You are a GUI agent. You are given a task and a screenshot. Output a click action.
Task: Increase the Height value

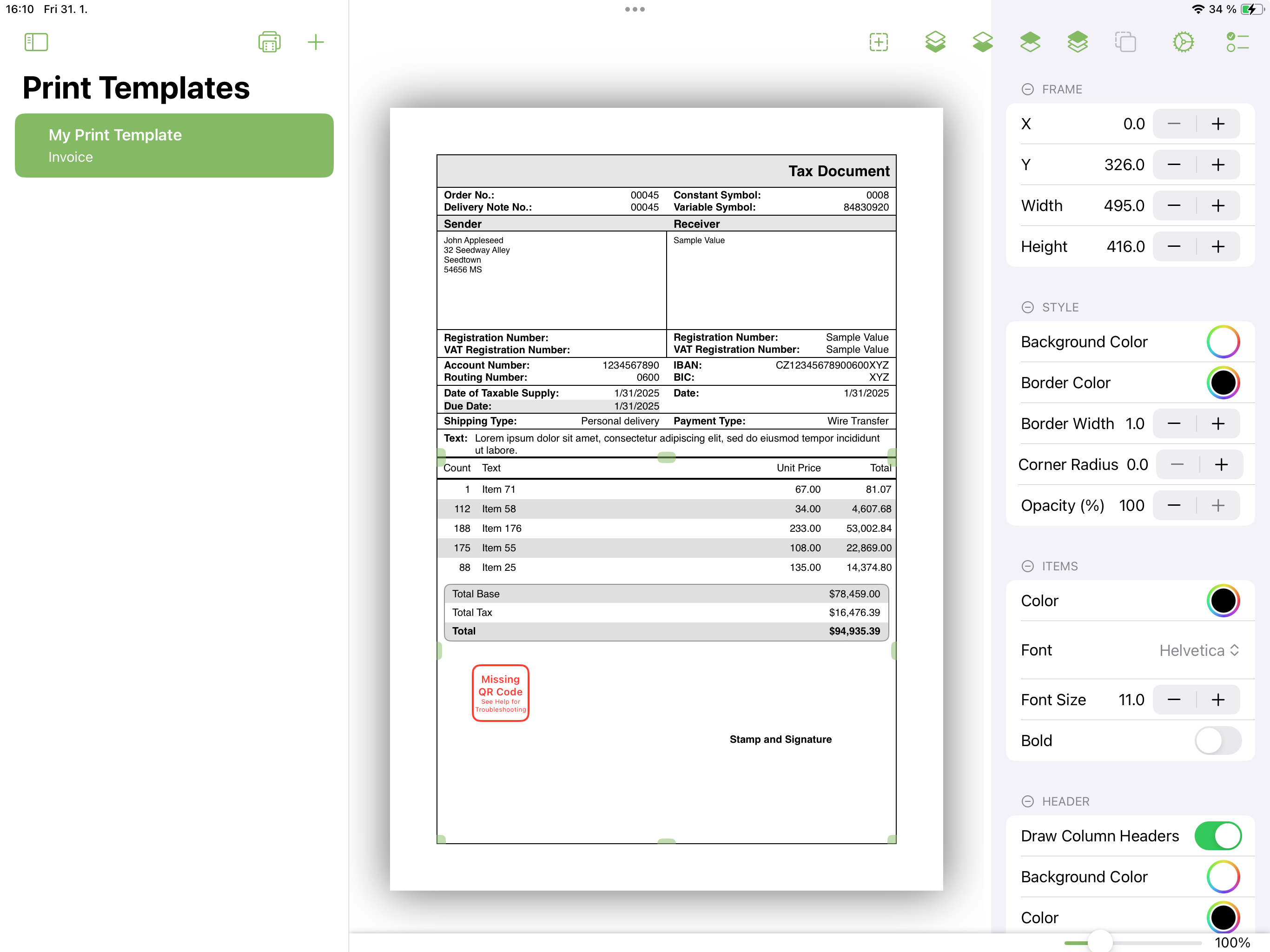click(1218, 246)
